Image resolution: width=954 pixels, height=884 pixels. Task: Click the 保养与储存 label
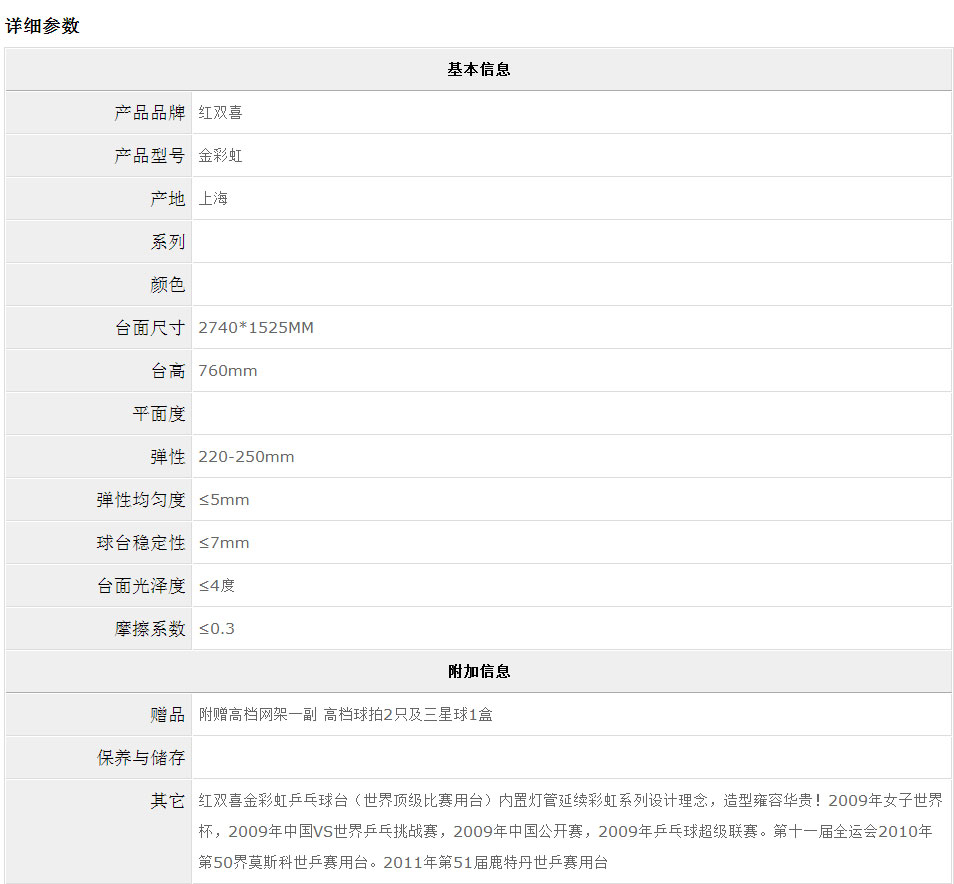tap(141, 758)
